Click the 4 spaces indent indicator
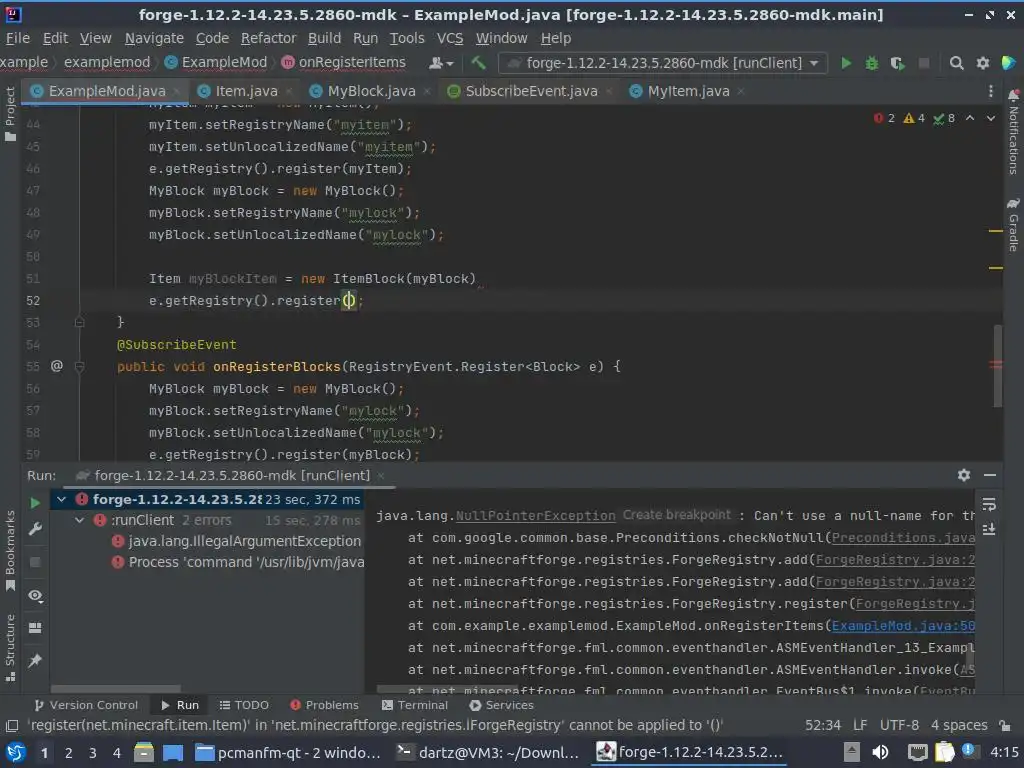Image resolution: width=1024 pixels, height=768 pixels. click(959, 725)
